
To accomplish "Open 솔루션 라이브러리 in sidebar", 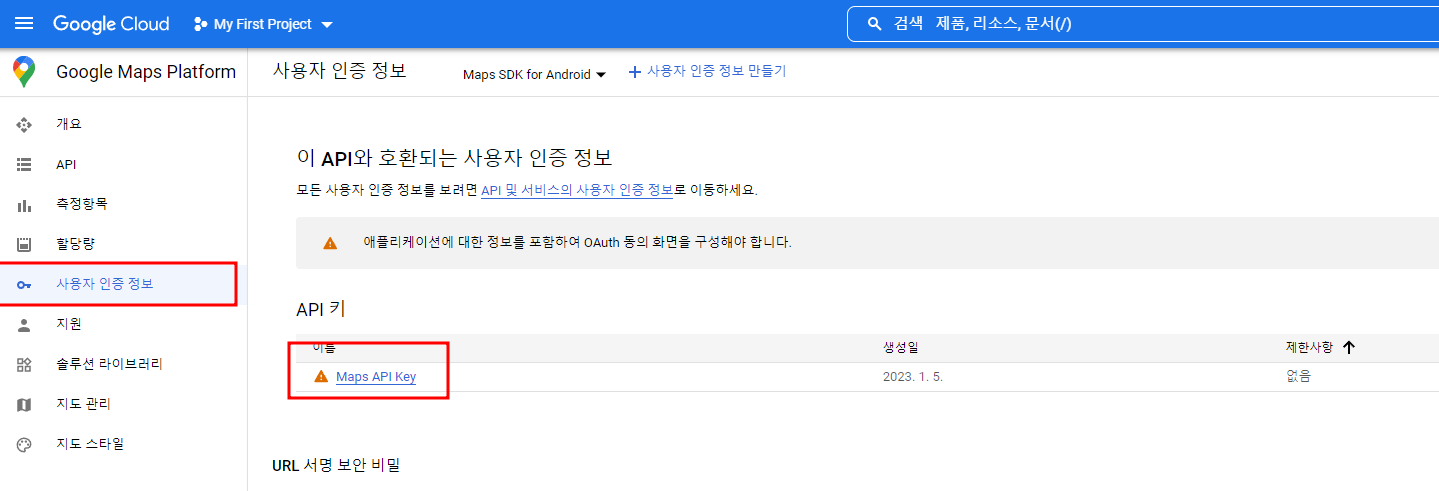I will 109,364.
